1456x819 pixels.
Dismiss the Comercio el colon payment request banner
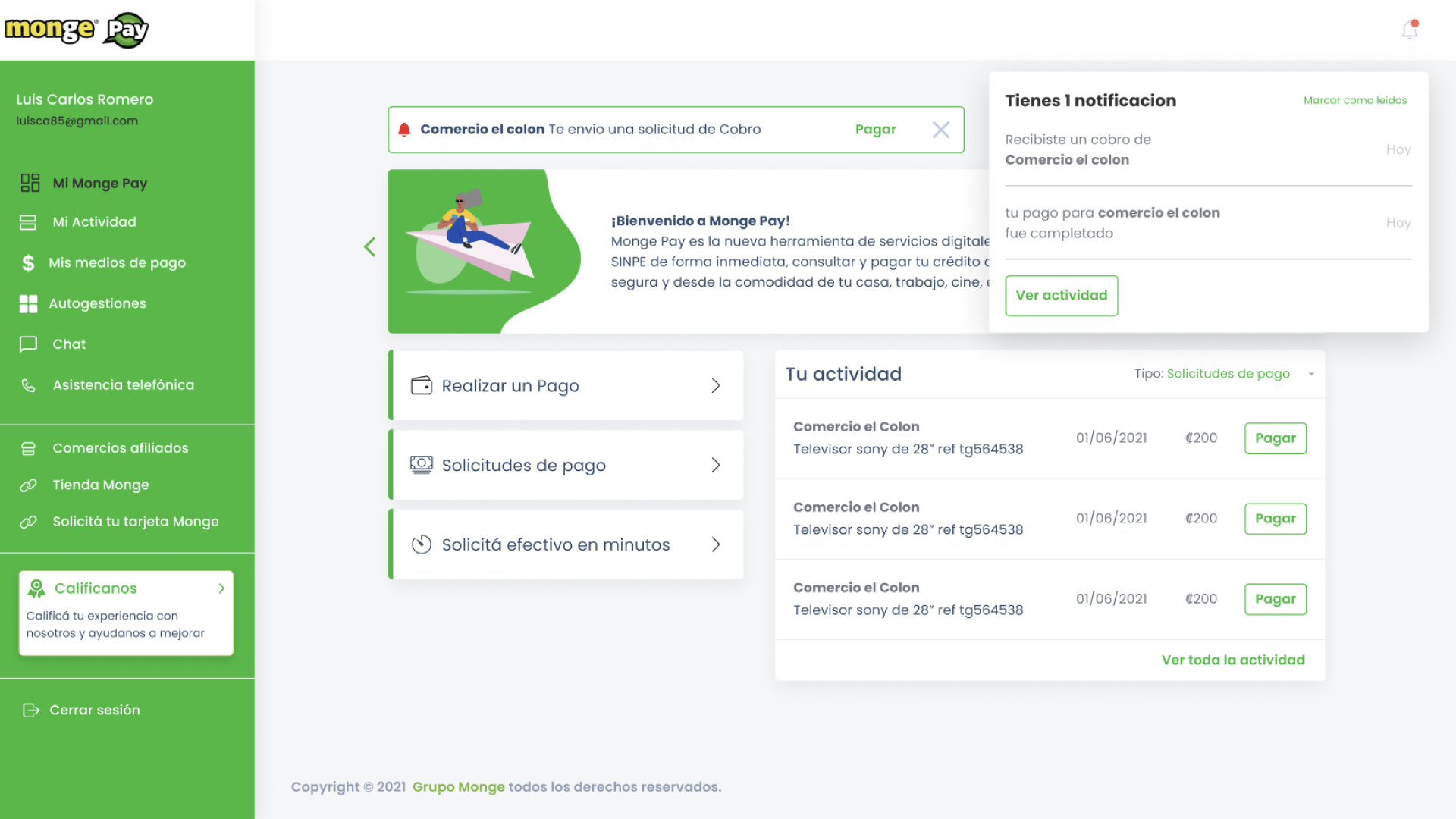[941, 130]
